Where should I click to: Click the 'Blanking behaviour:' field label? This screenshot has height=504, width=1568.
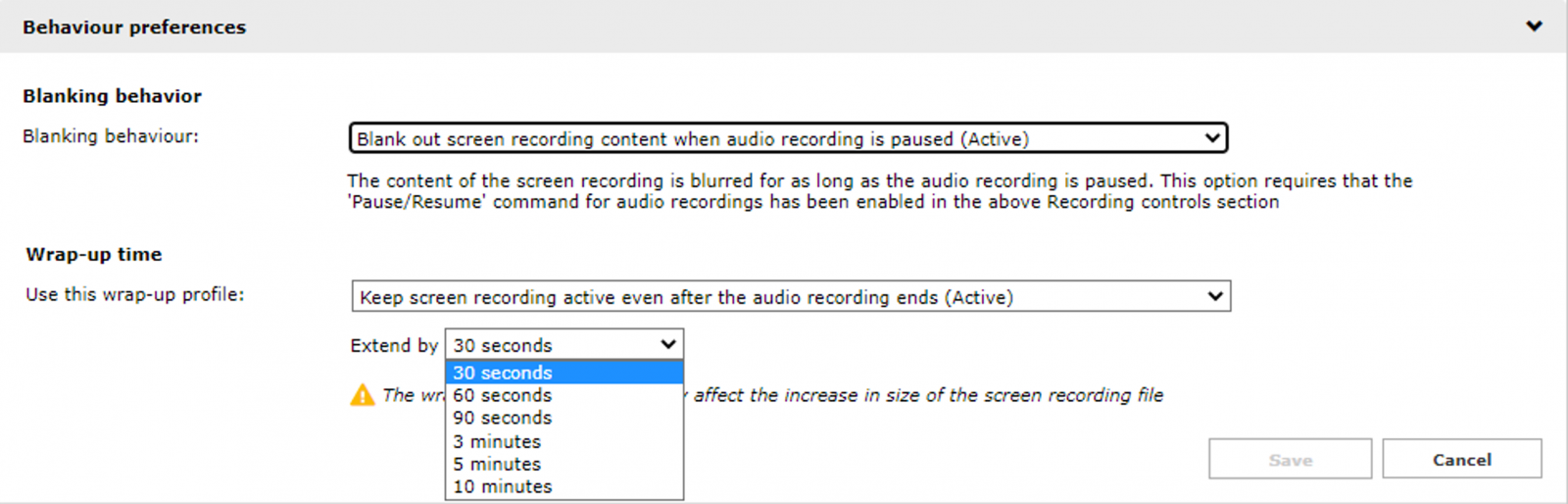(x=111, y=136)
